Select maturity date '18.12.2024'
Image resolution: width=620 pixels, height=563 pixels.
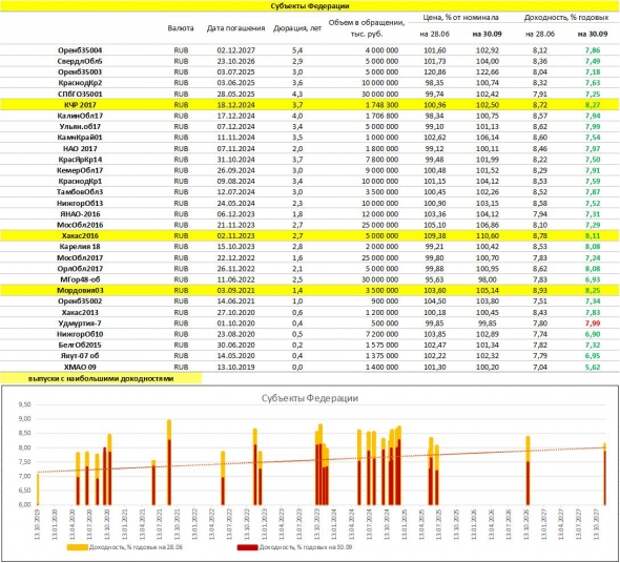[x=236, y=105]
